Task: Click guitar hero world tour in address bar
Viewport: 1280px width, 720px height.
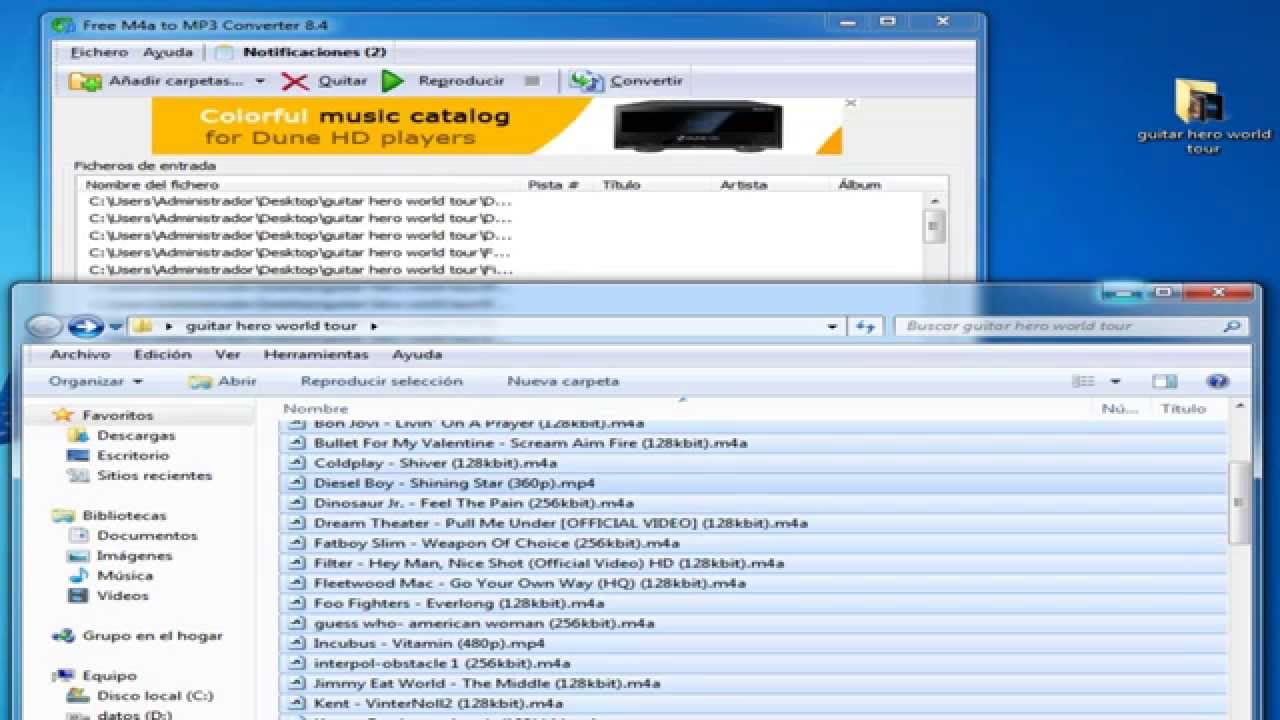Action: click(x=271, y=326)
